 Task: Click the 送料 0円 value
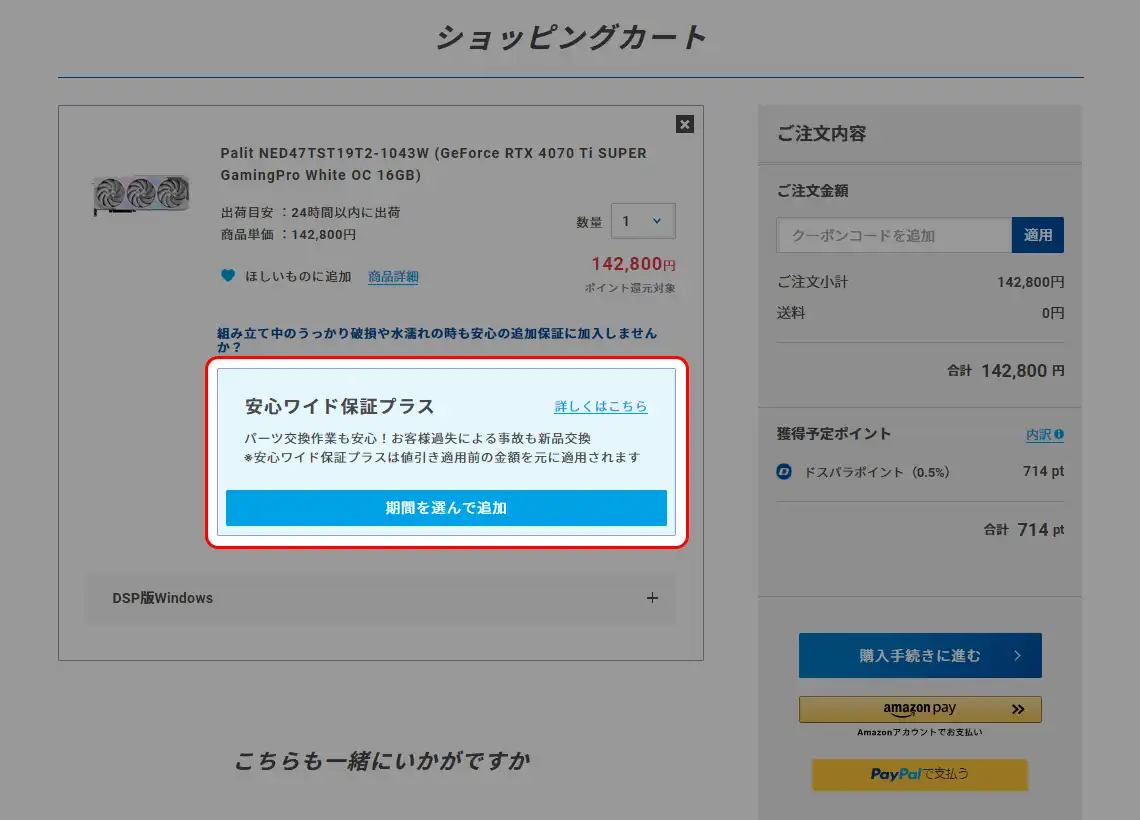tap(1053, 313)
